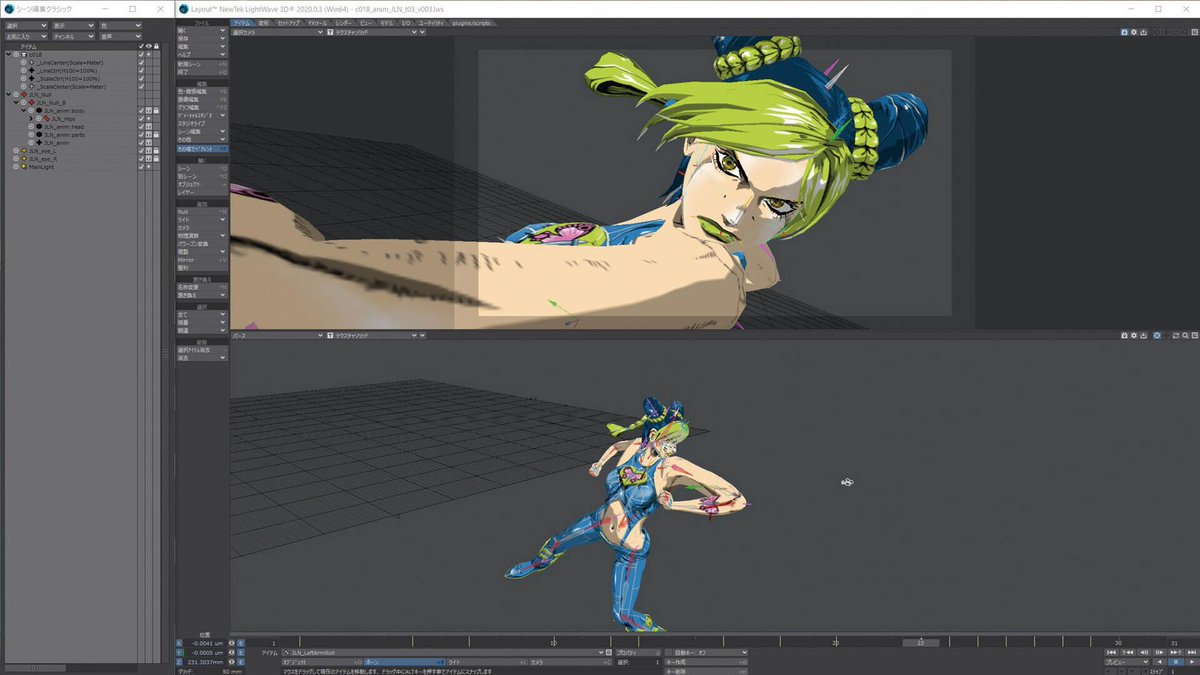Click top viewport's third corner icon
Viewport: 1200px width, 675px height.
(1143, 32)
